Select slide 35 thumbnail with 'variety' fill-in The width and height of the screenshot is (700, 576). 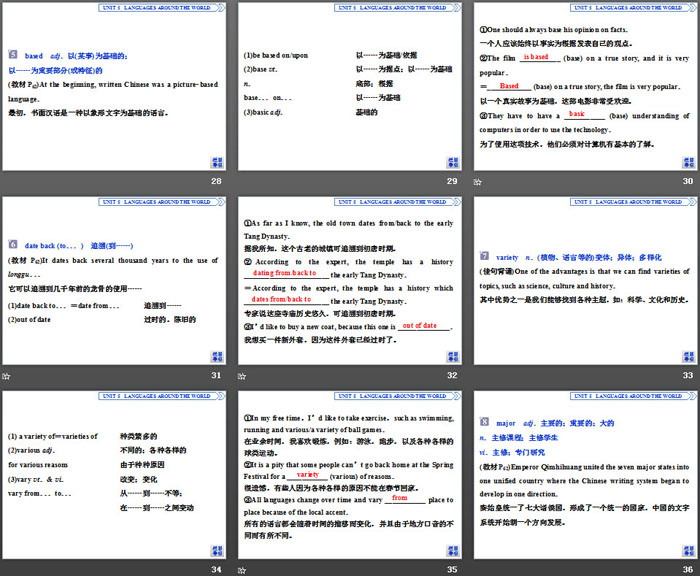pyautogui.click(x=350, y=475)
